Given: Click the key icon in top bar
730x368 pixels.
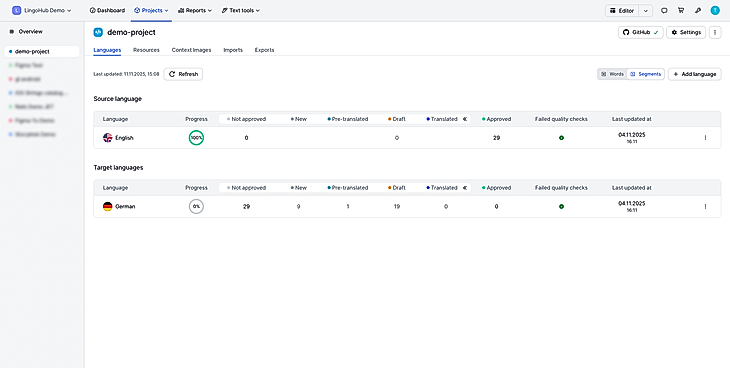Looking at the screenshot, I should point(697,10).
